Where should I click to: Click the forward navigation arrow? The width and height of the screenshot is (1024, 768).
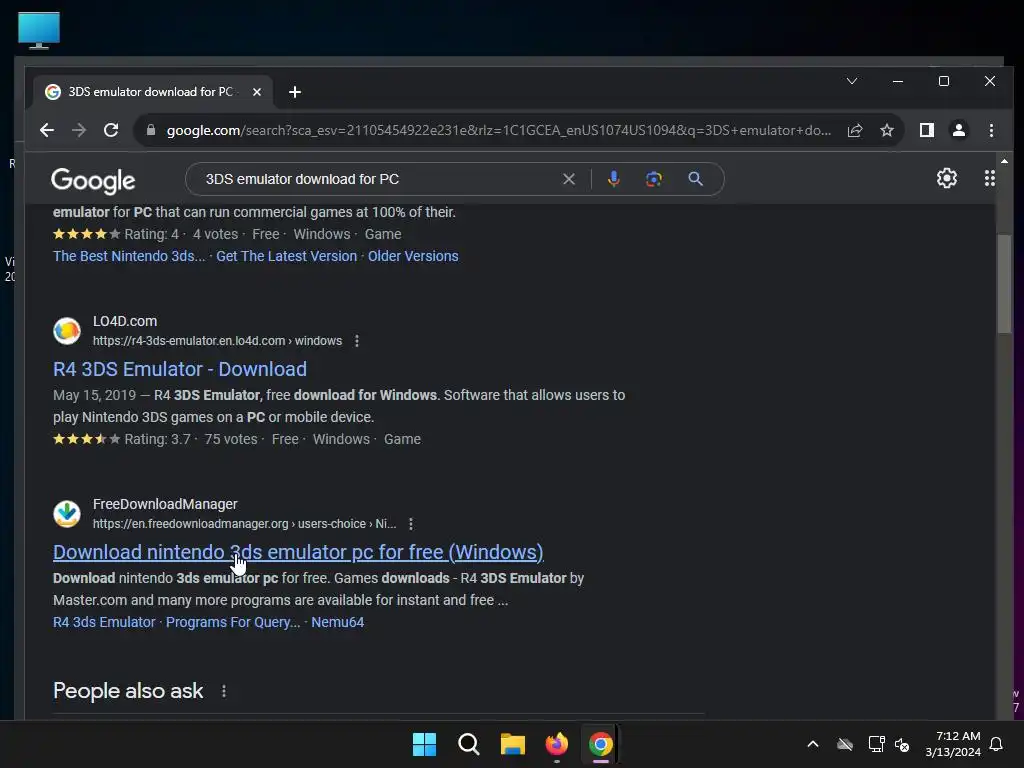pyautogui.click(x=79, y=130)
